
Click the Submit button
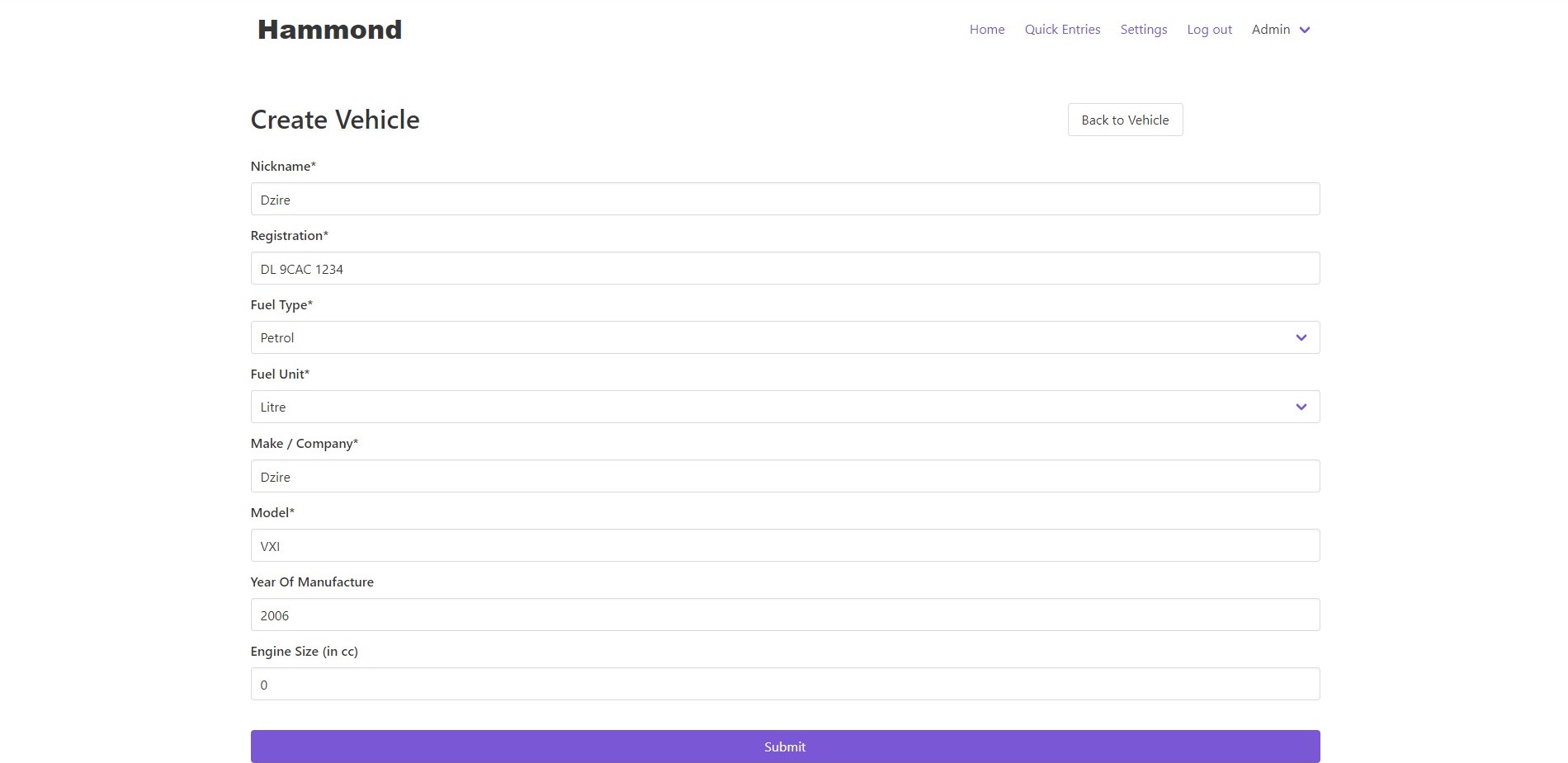(x=784, y=746)
